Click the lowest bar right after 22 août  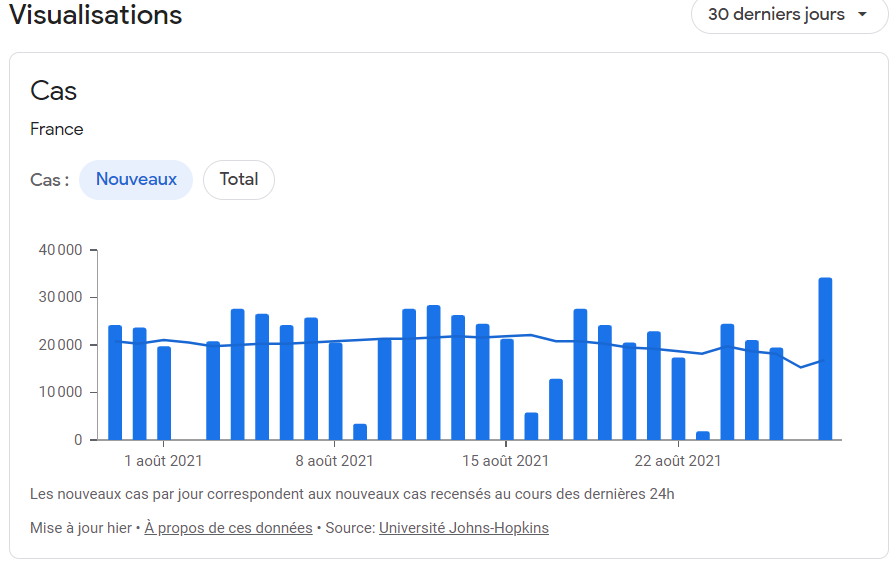703,435
